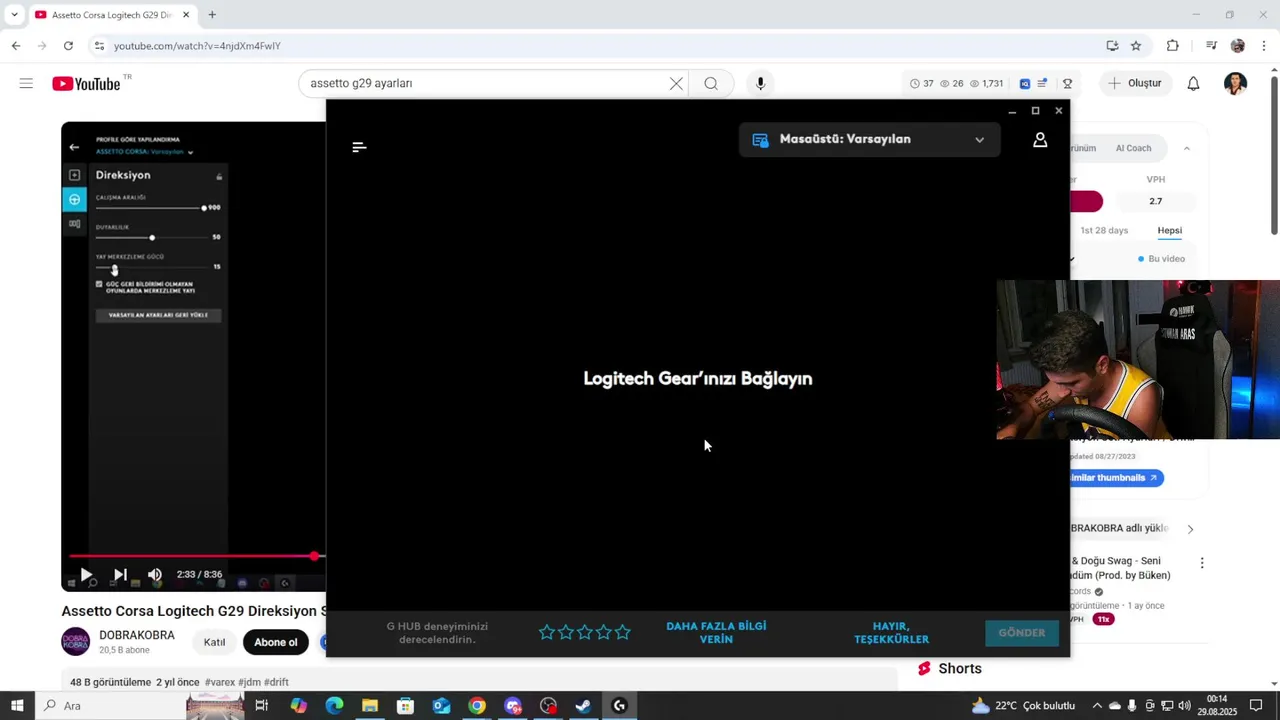1280x720 pixels.
Task: Open Steam from the taskbar
Action: 583,706
